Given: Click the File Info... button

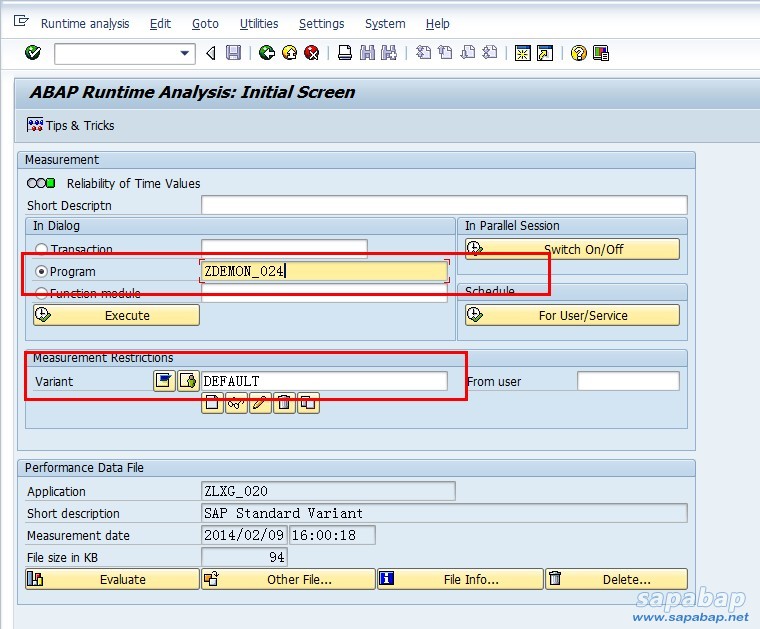Looking at the screenshot, I should 460,579.
